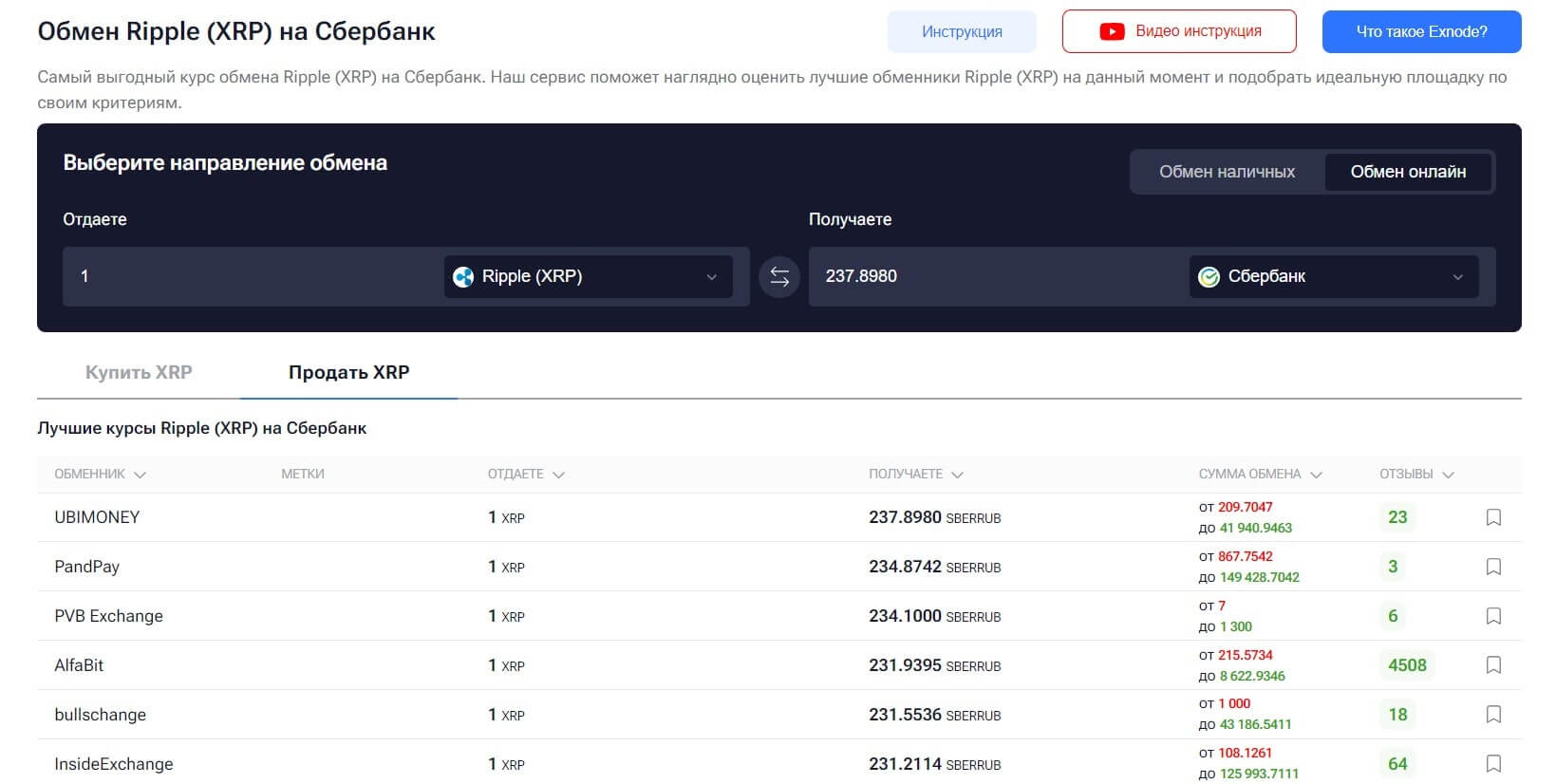Click the swap currencies arrows icon
The image size is (1556, 784).
tap(778, 276)
